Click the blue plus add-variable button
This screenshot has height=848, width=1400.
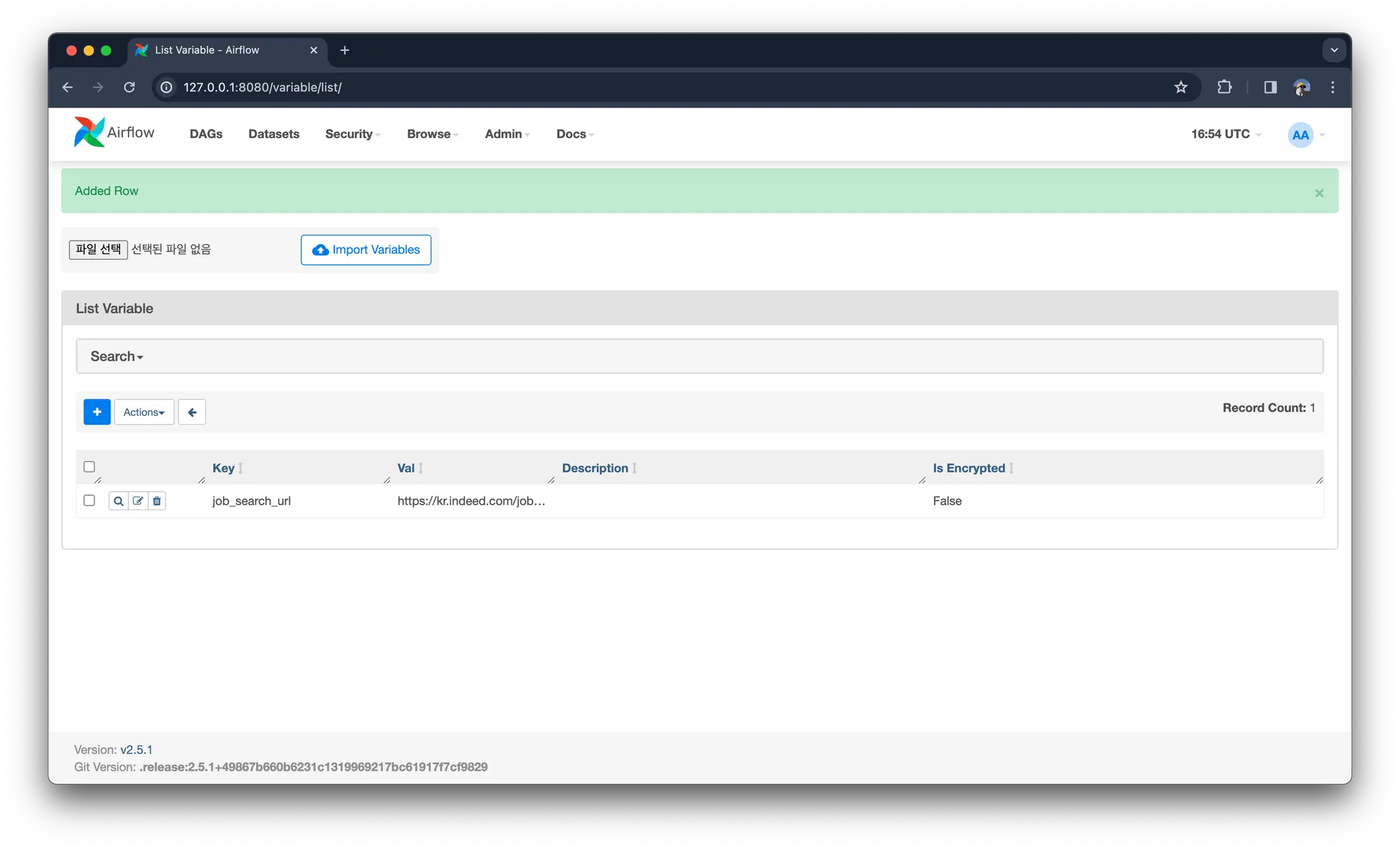tap(97, 412)
